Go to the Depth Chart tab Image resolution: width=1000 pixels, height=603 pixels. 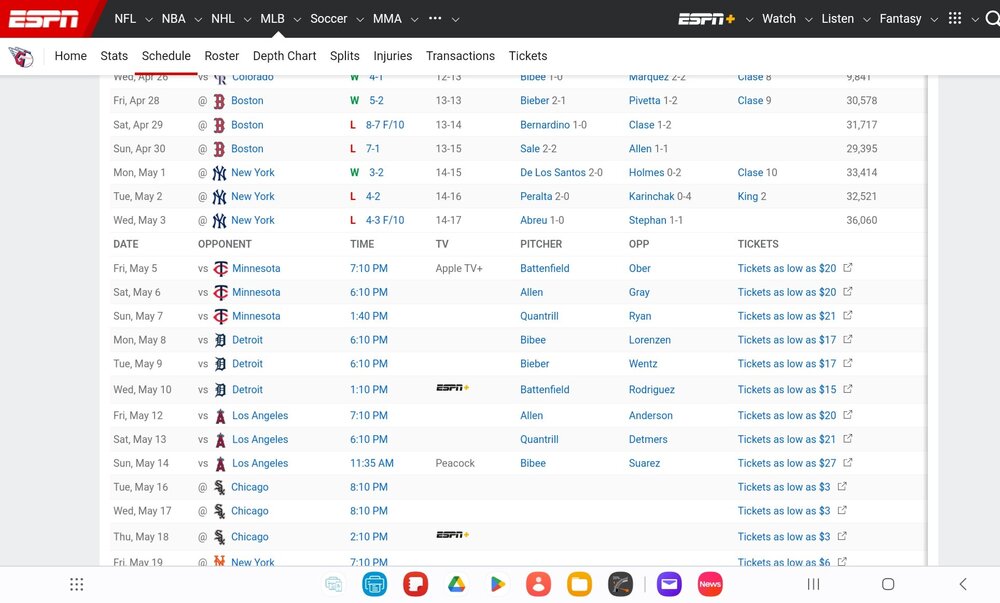point(284,56)
